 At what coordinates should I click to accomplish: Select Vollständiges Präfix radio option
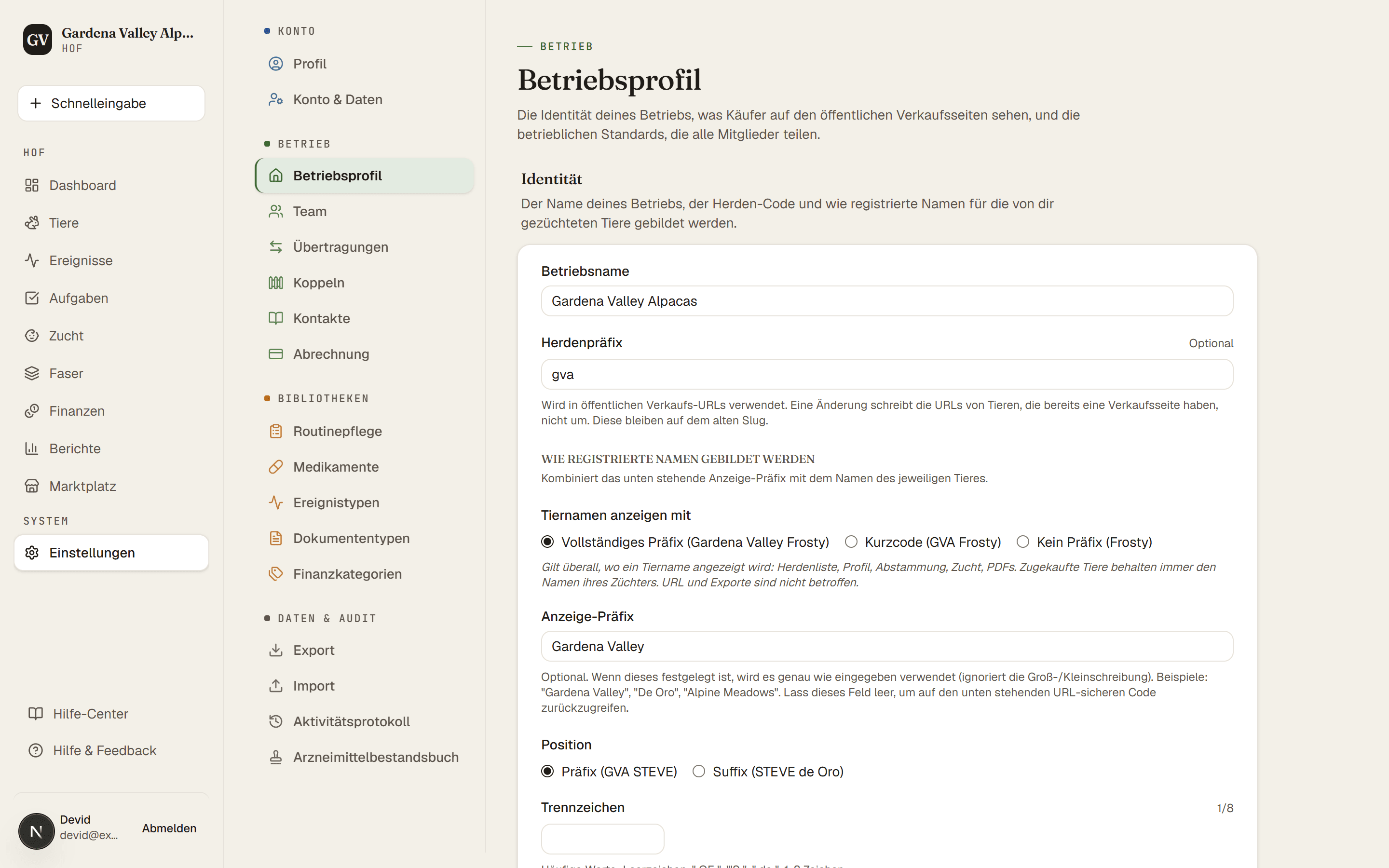point(547,542)
